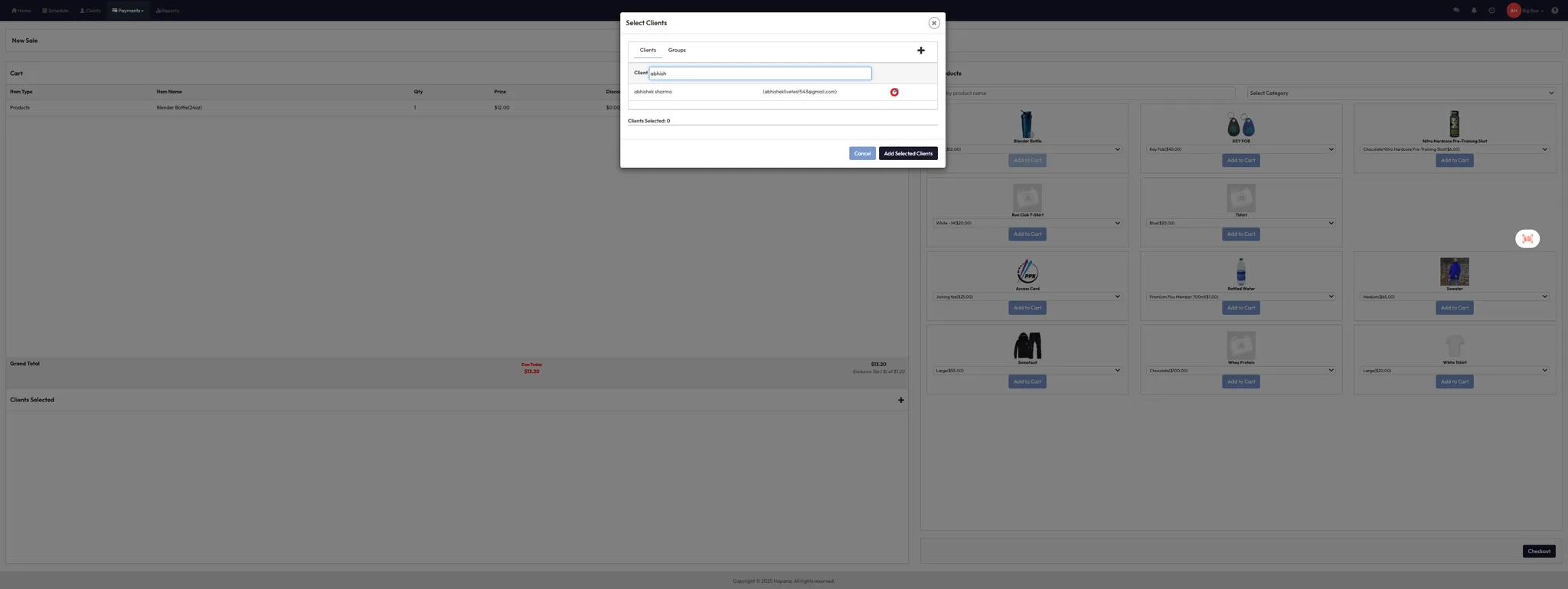Click the plus icon beside Clients Selected
The width and height of the screenshot is (1568, 589).
click(900, 400)
